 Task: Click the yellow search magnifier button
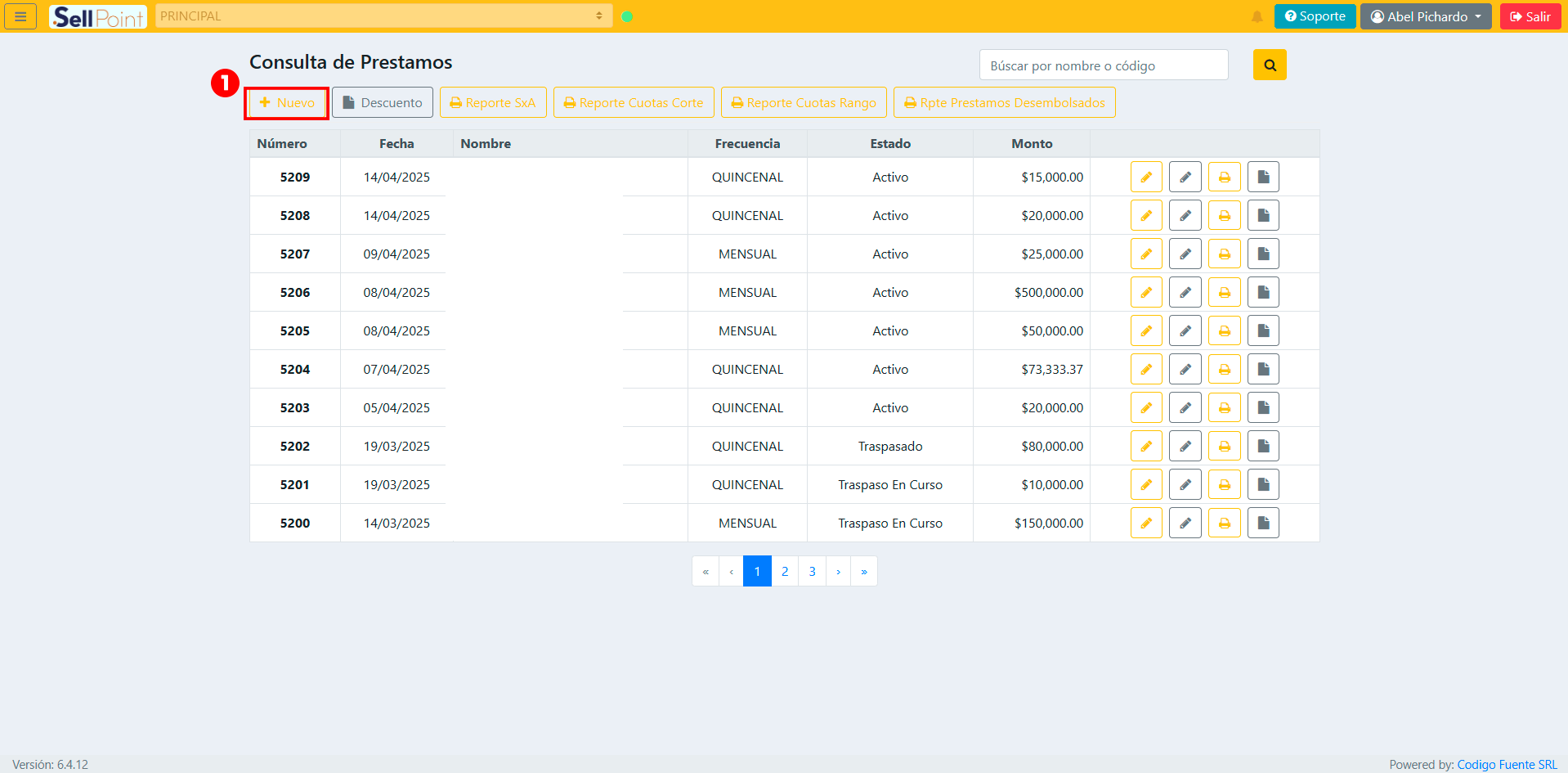(x=1269, y=65)
